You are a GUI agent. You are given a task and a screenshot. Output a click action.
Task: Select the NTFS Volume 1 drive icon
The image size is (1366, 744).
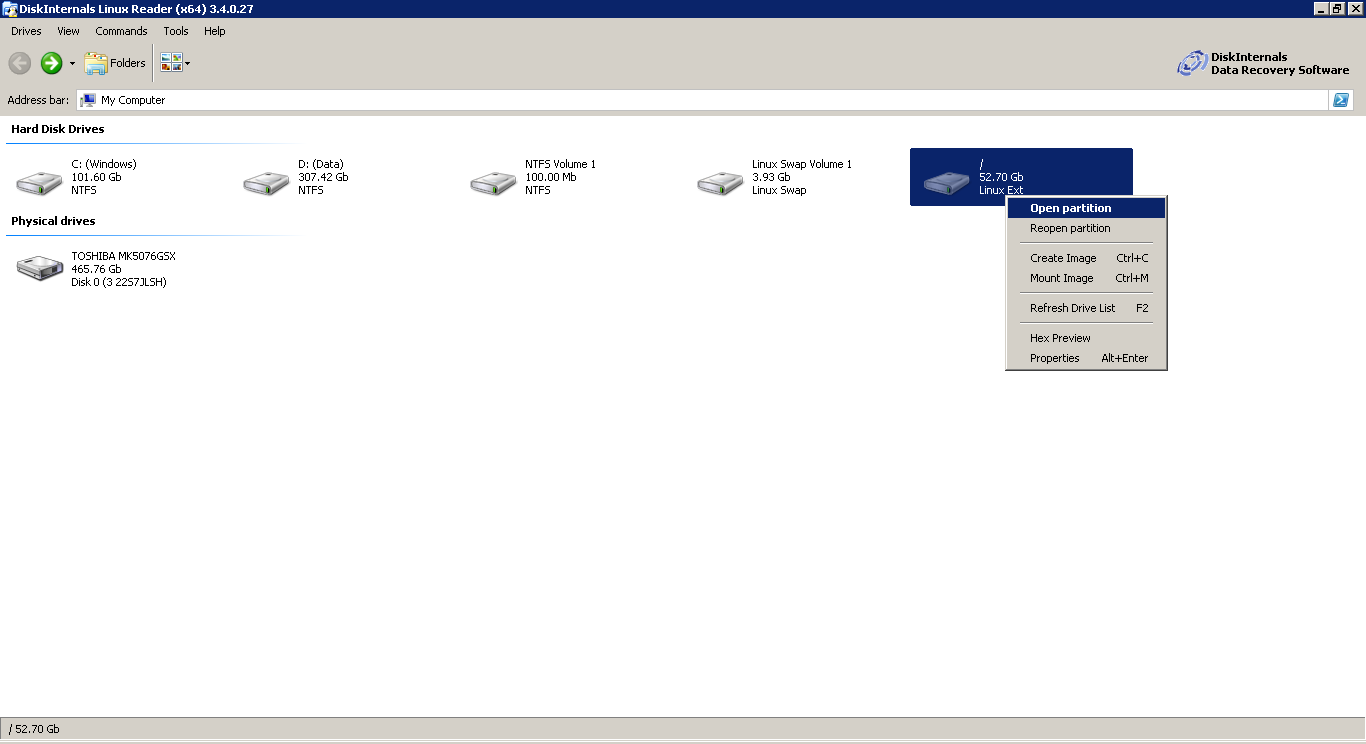coord(494,182)
